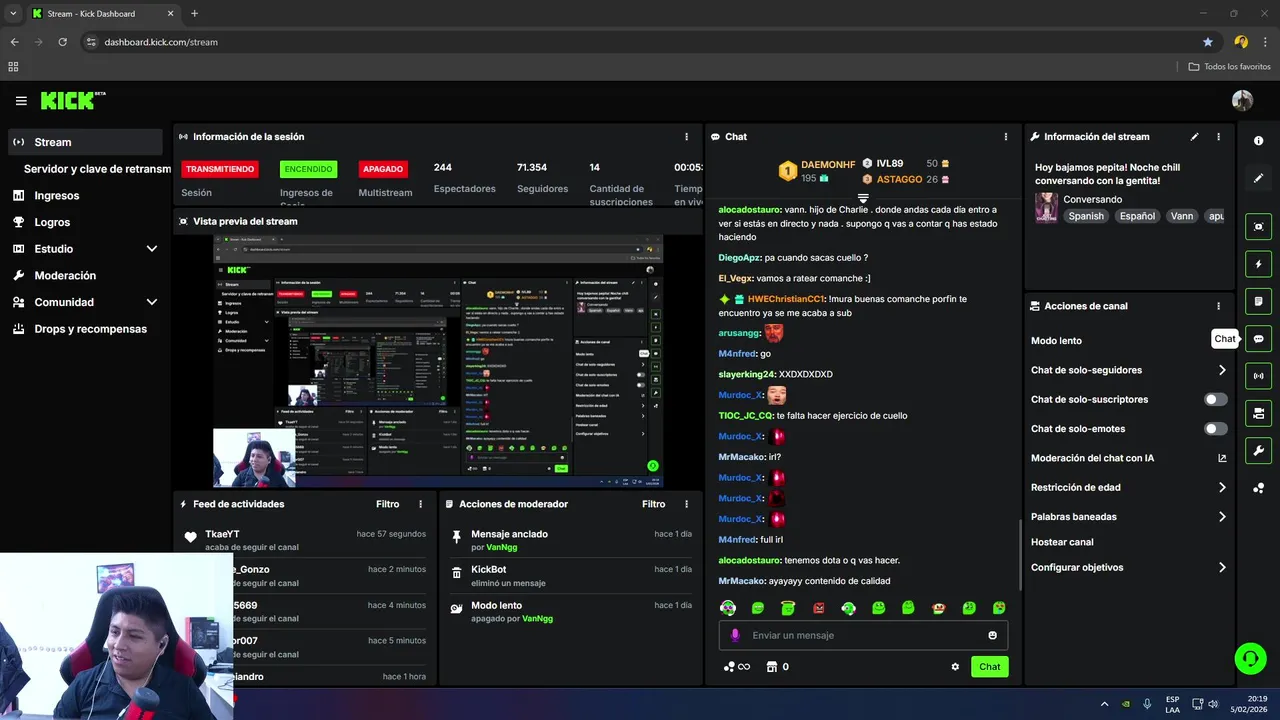
Task: Toggle the Chat panel icon in sidebar
Action: (x=1258, y=339)
